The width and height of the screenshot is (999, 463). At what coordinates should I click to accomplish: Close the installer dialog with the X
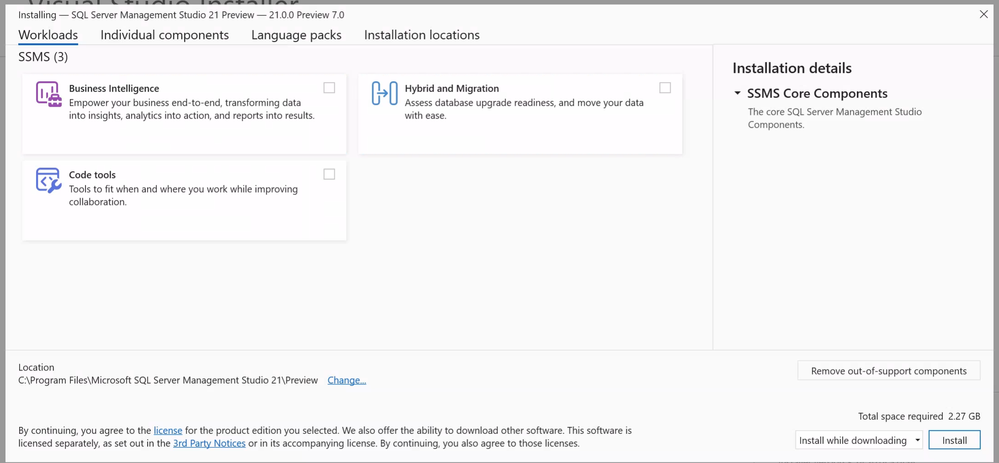click(984, 15)
